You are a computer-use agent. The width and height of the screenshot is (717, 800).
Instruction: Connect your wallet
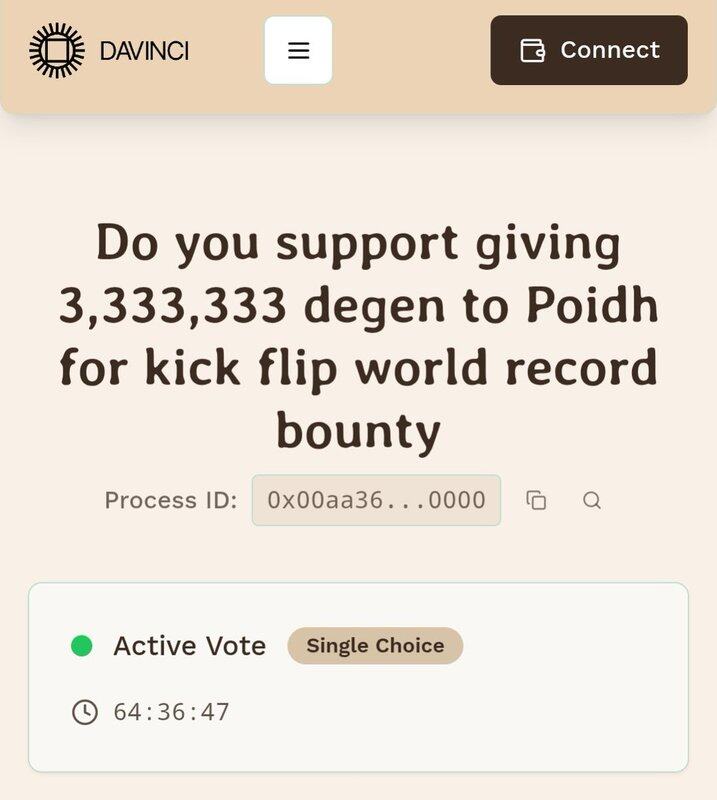[589, 50]
